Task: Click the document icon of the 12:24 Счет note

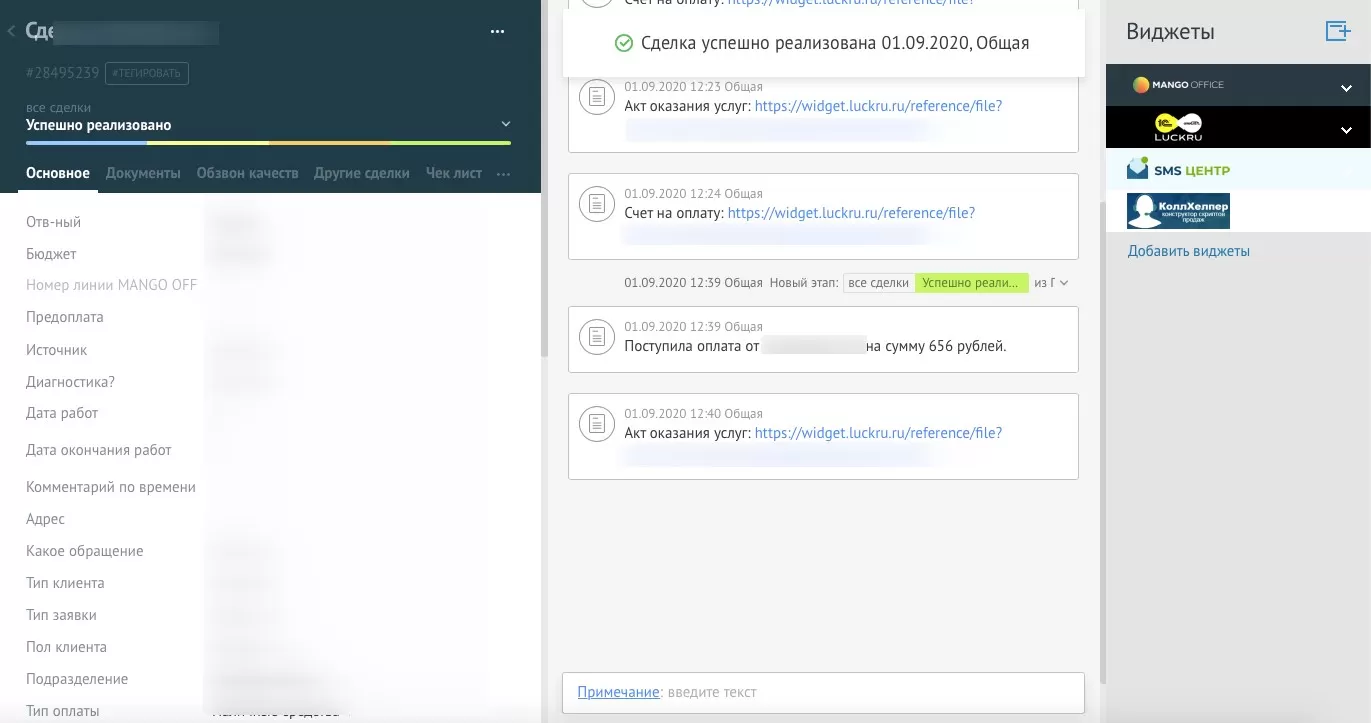Action: 596,204
